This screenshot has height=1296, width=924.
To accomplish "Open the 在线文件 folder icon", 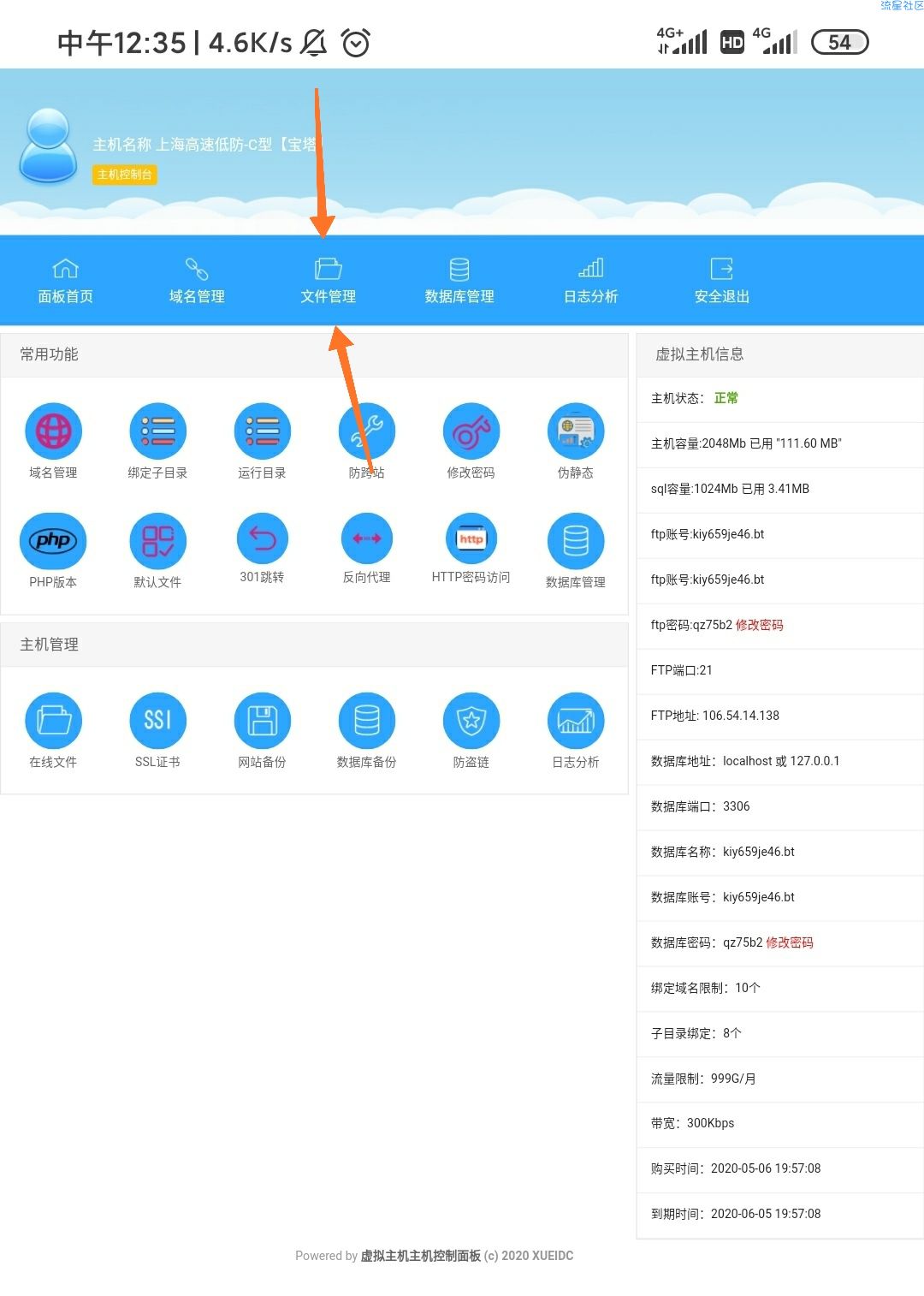I will pos(53,721).
